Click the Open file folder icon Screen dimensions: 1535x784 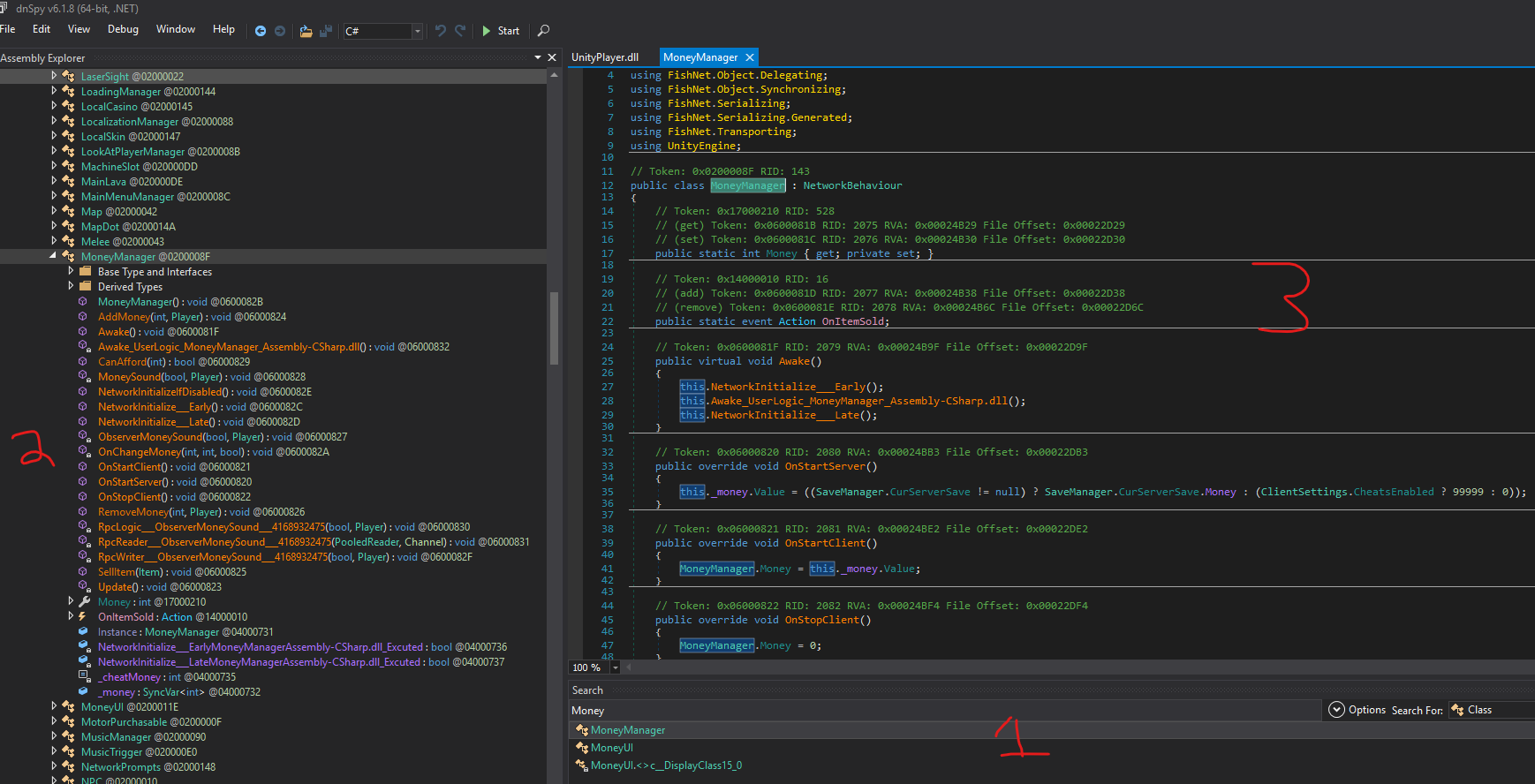[x=306, y=31]
